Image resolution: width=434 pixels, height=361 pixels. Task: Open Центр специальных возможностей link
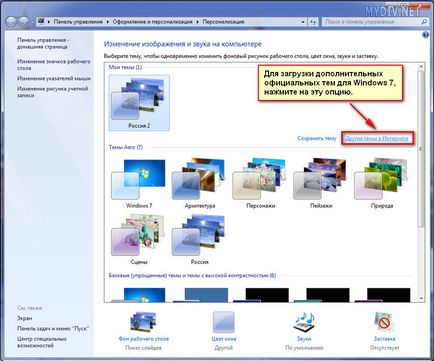[x=42, y=342]
